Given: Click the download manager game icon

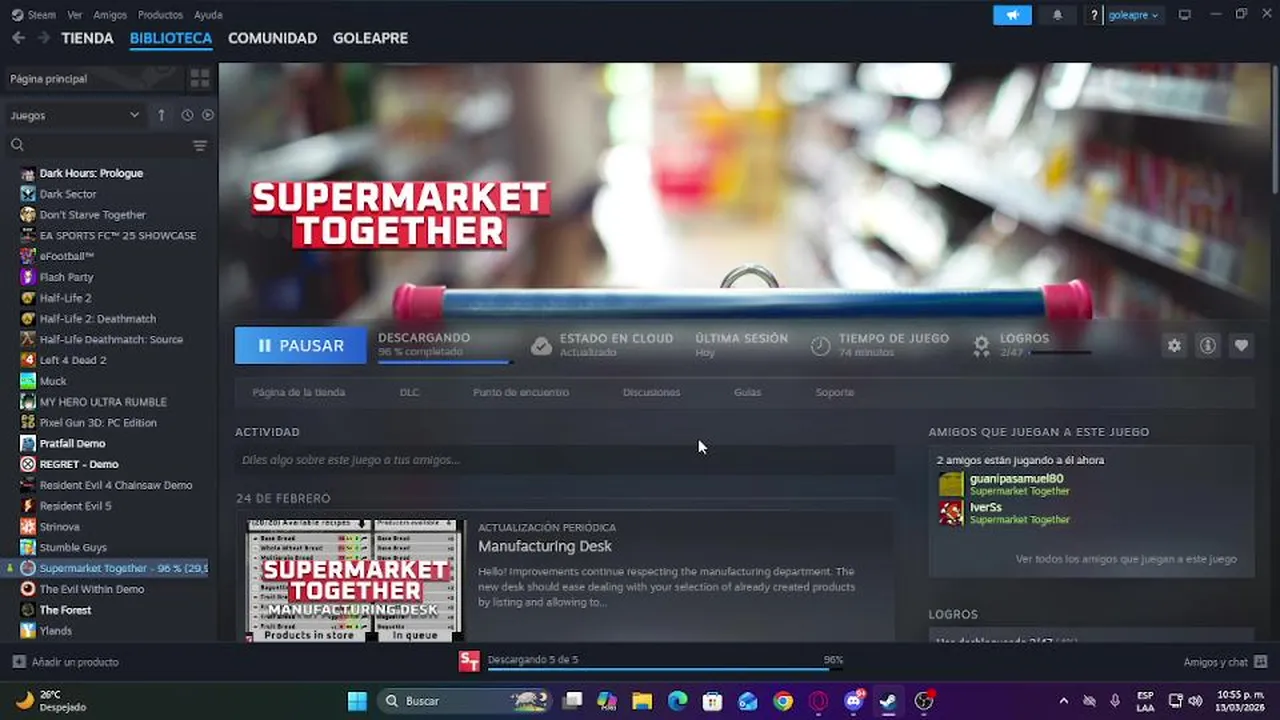Looking at the screenshot, I should tap(469, 661).
